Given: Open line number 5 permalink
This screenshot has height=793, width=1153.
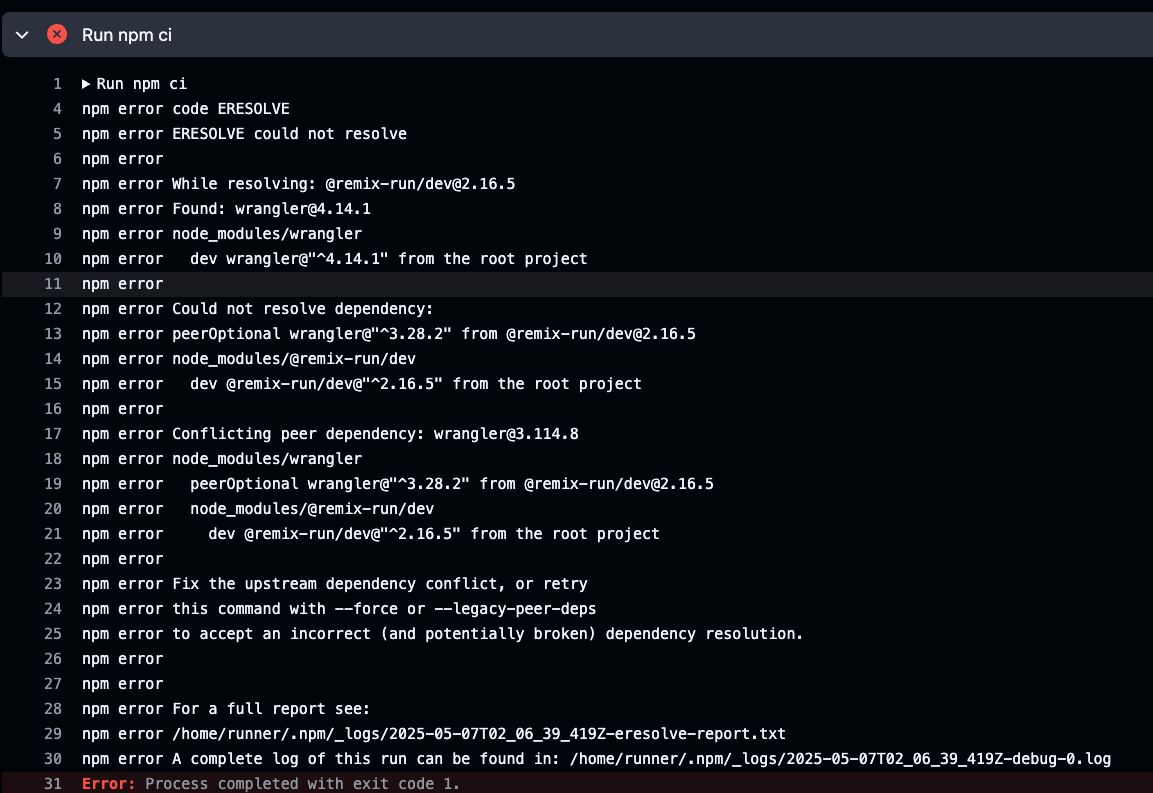Looking at the screenshot, I should (x=58, y=134).
